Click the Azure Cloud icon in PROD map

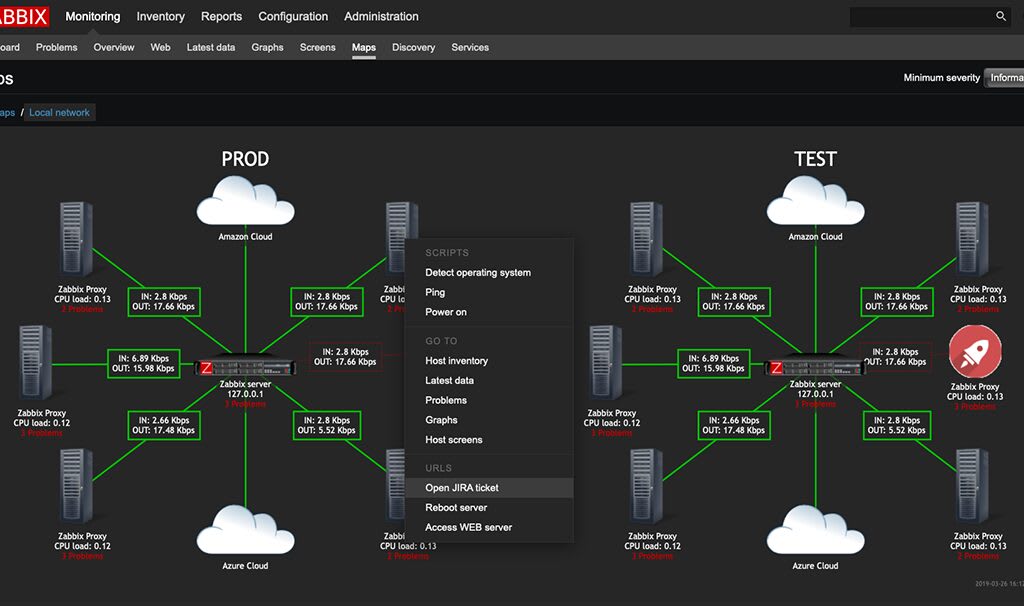tap(244, 530)
